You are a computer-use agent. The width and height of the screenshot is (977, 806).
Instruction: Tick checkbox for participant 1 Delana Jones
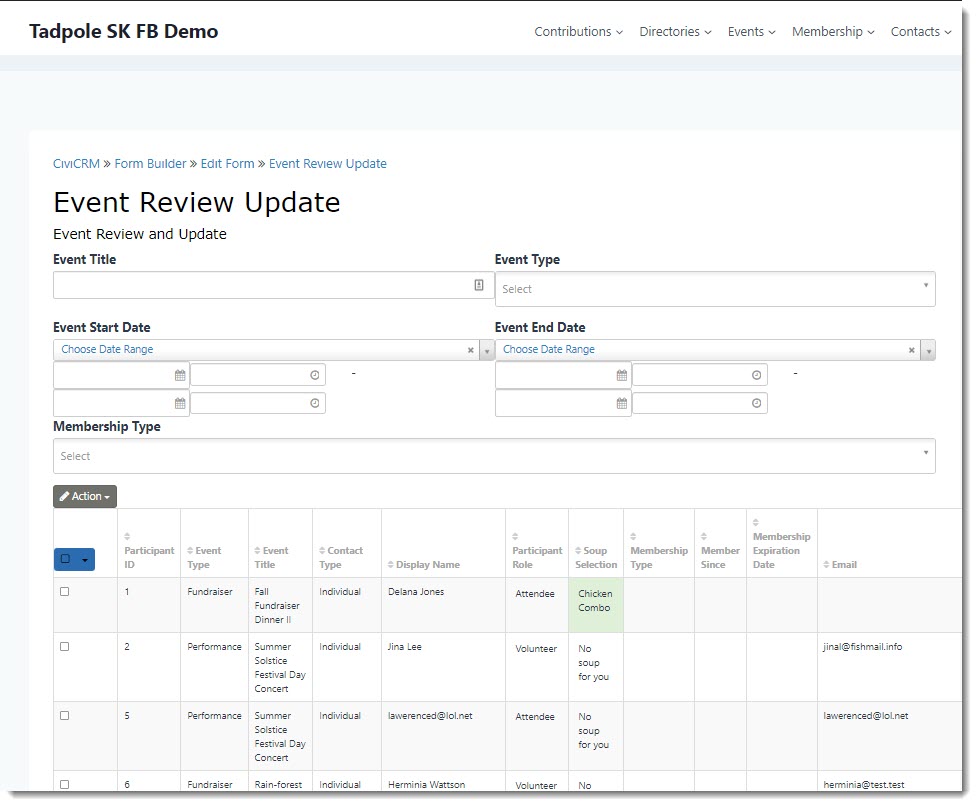point(65,592)
